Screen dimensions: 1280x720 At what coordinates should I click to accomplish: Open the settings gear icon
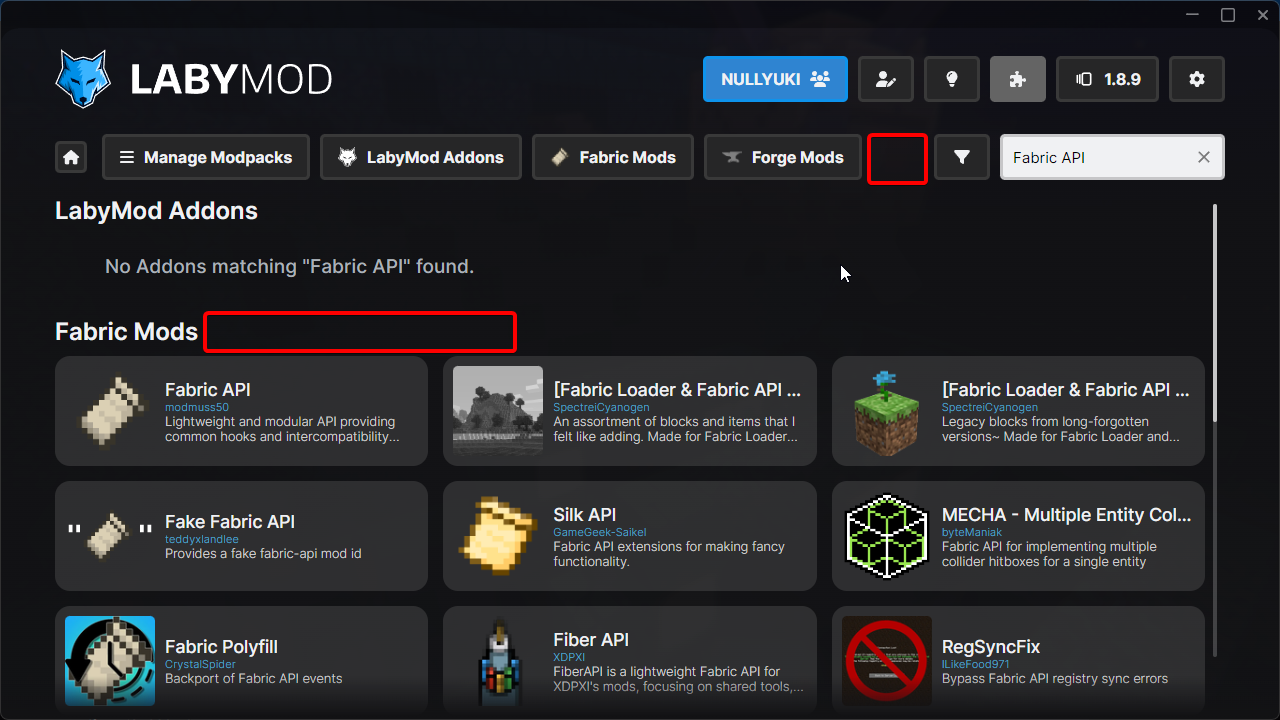(1197, 79)
